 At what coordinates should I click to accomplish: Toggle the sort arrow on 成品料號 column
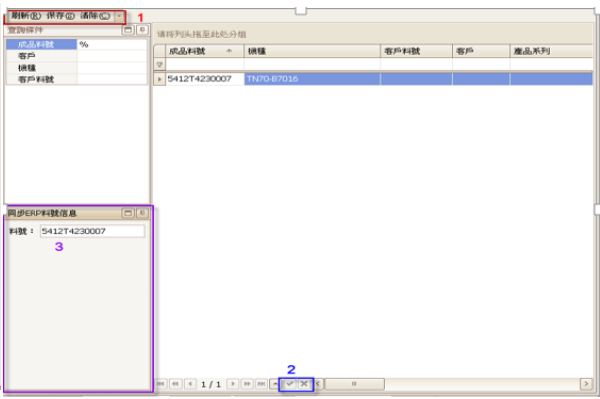click(229, 51)
